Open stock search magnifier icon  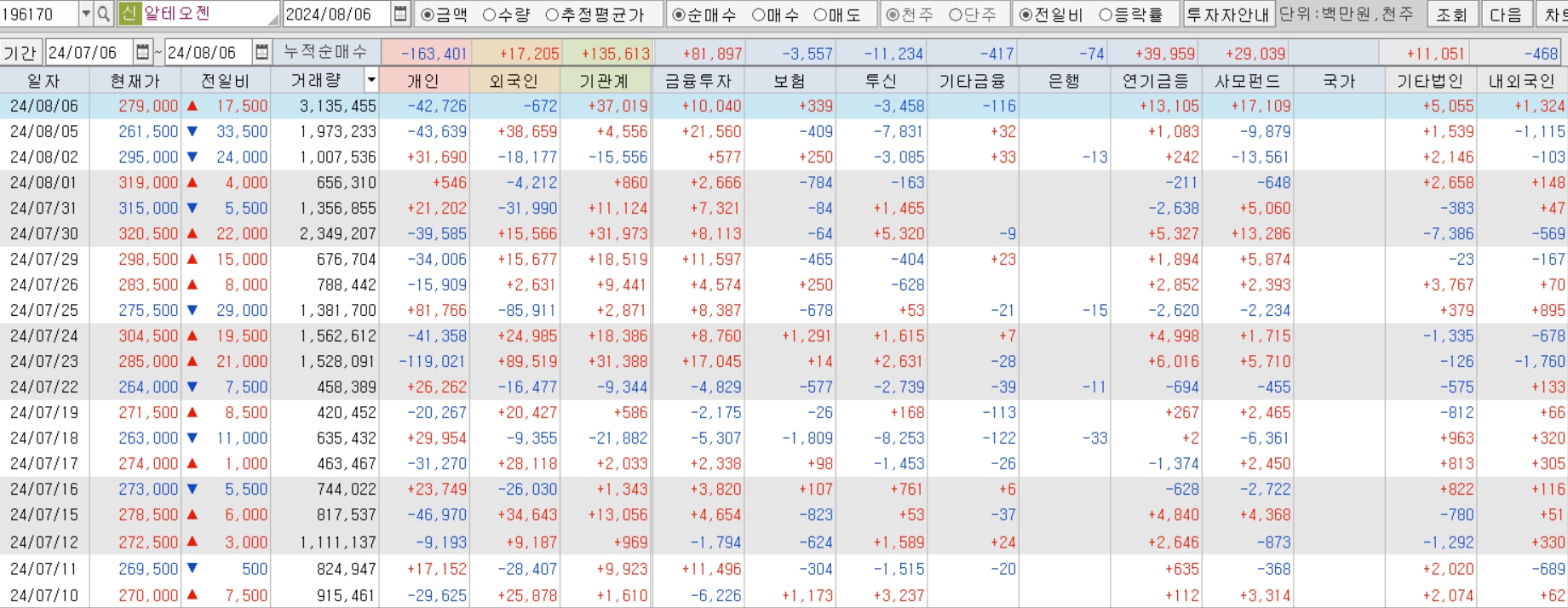[103, 14]
